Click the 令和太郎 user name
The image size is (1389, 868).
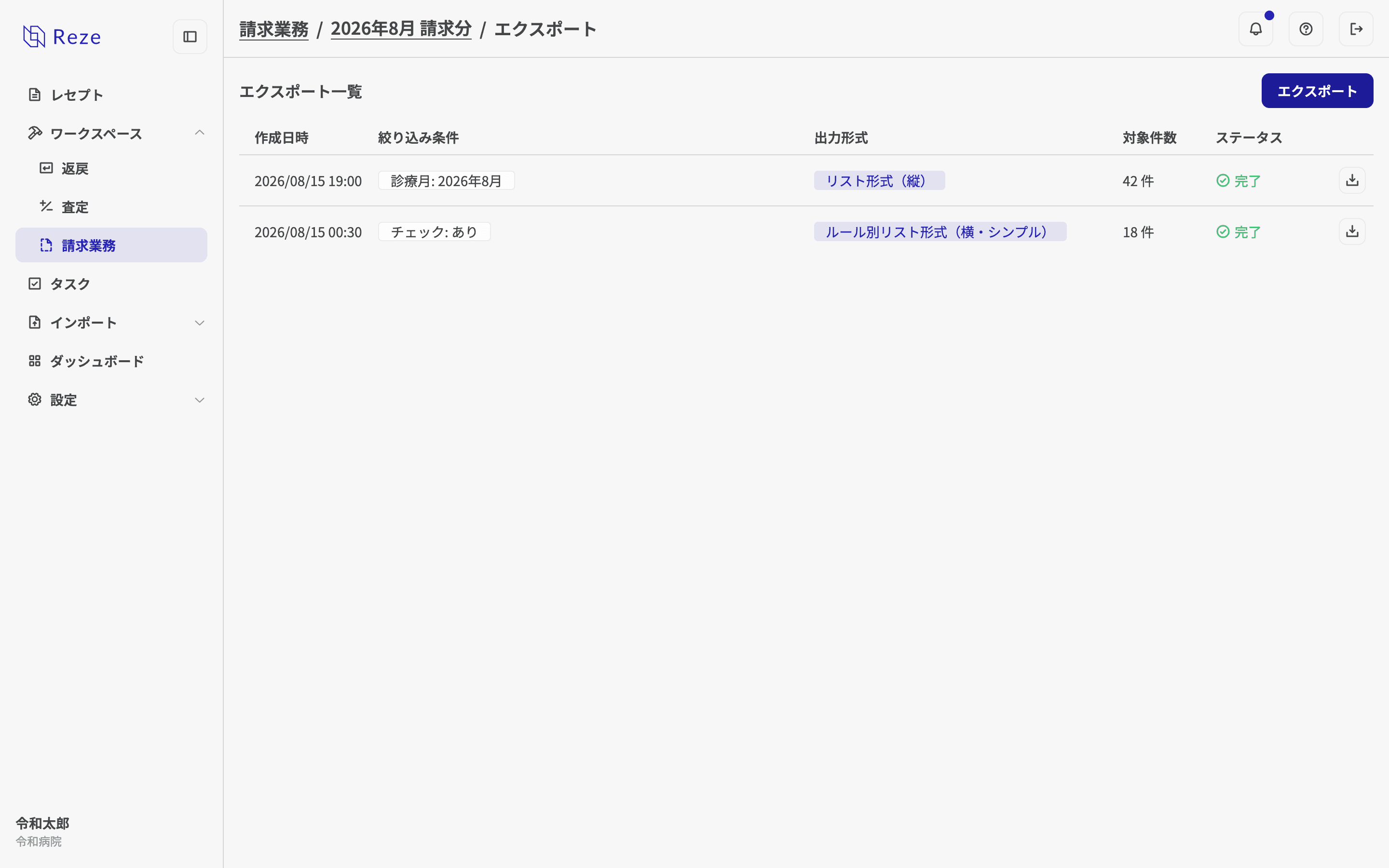(42, 823)
